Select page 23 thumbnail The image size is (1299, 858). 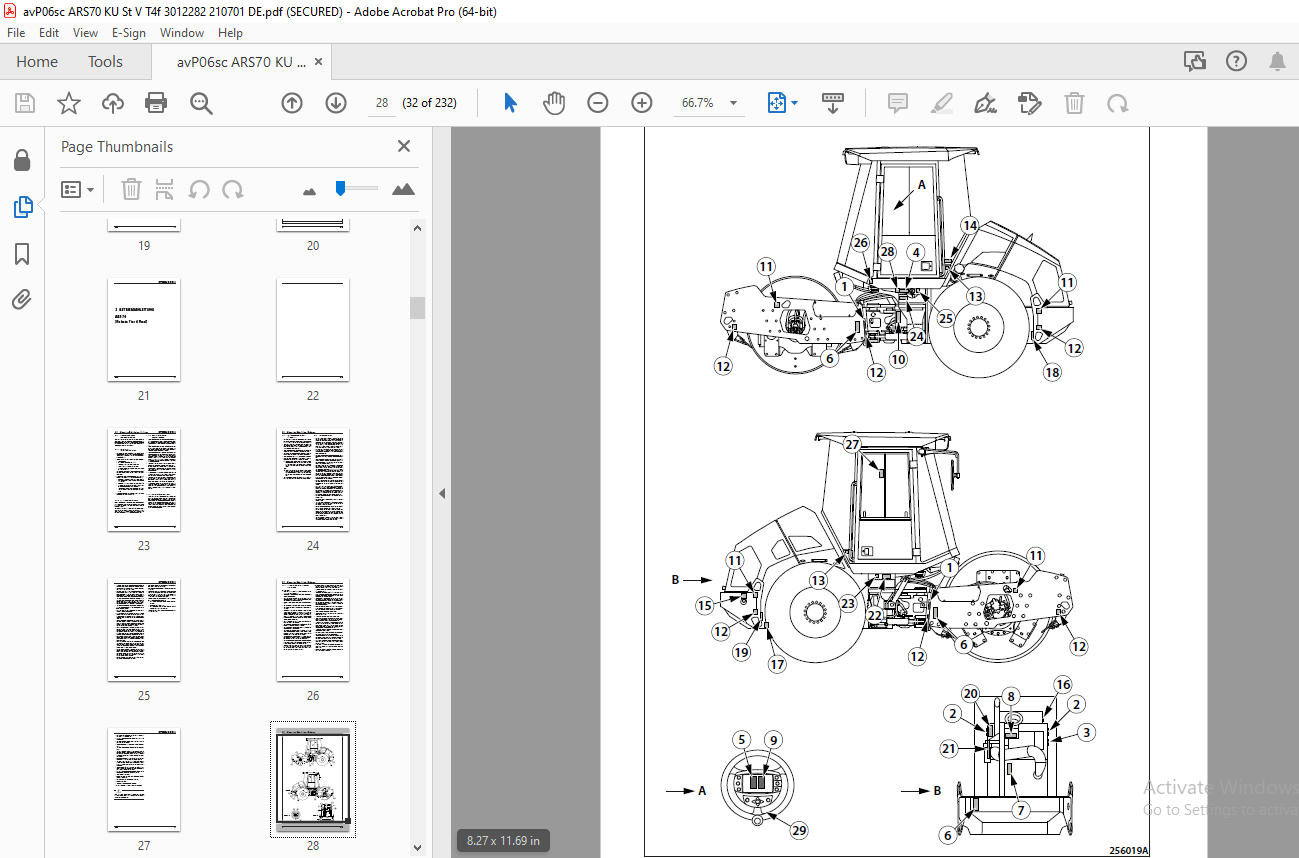tap(144, 480)
